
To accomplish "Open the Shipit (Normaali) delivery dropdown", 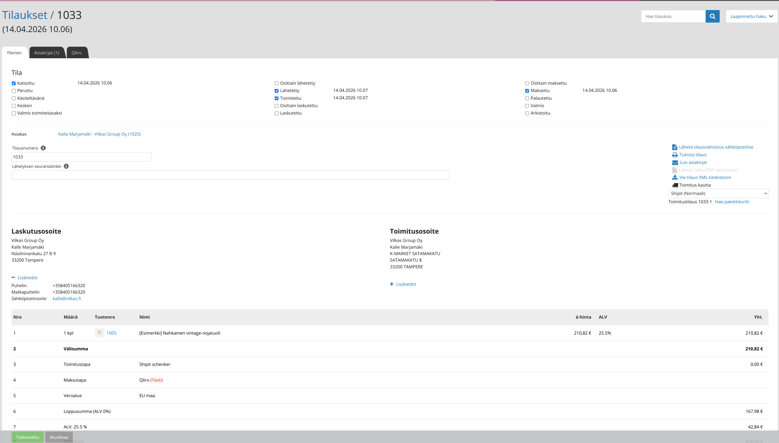I will pyautogui.click(x=718, y=193).
